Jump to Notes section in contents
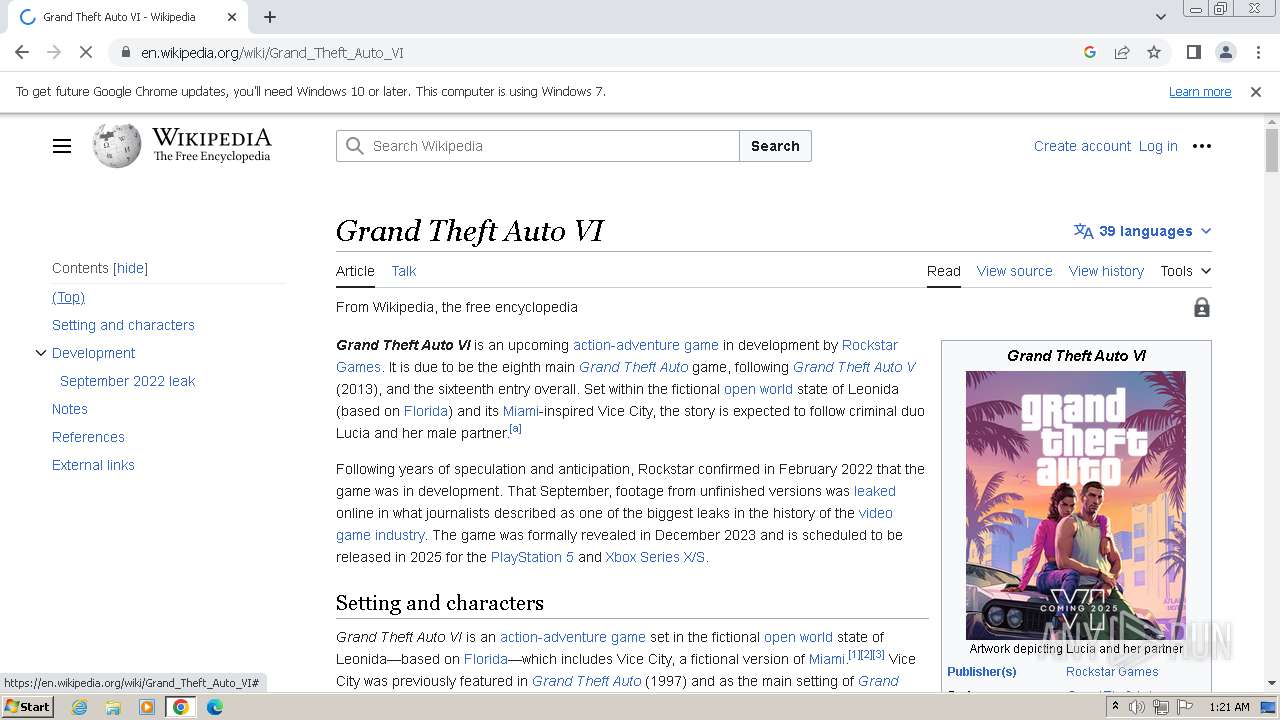This screenshot has height=720, width=1280. (x=70, y=409)
